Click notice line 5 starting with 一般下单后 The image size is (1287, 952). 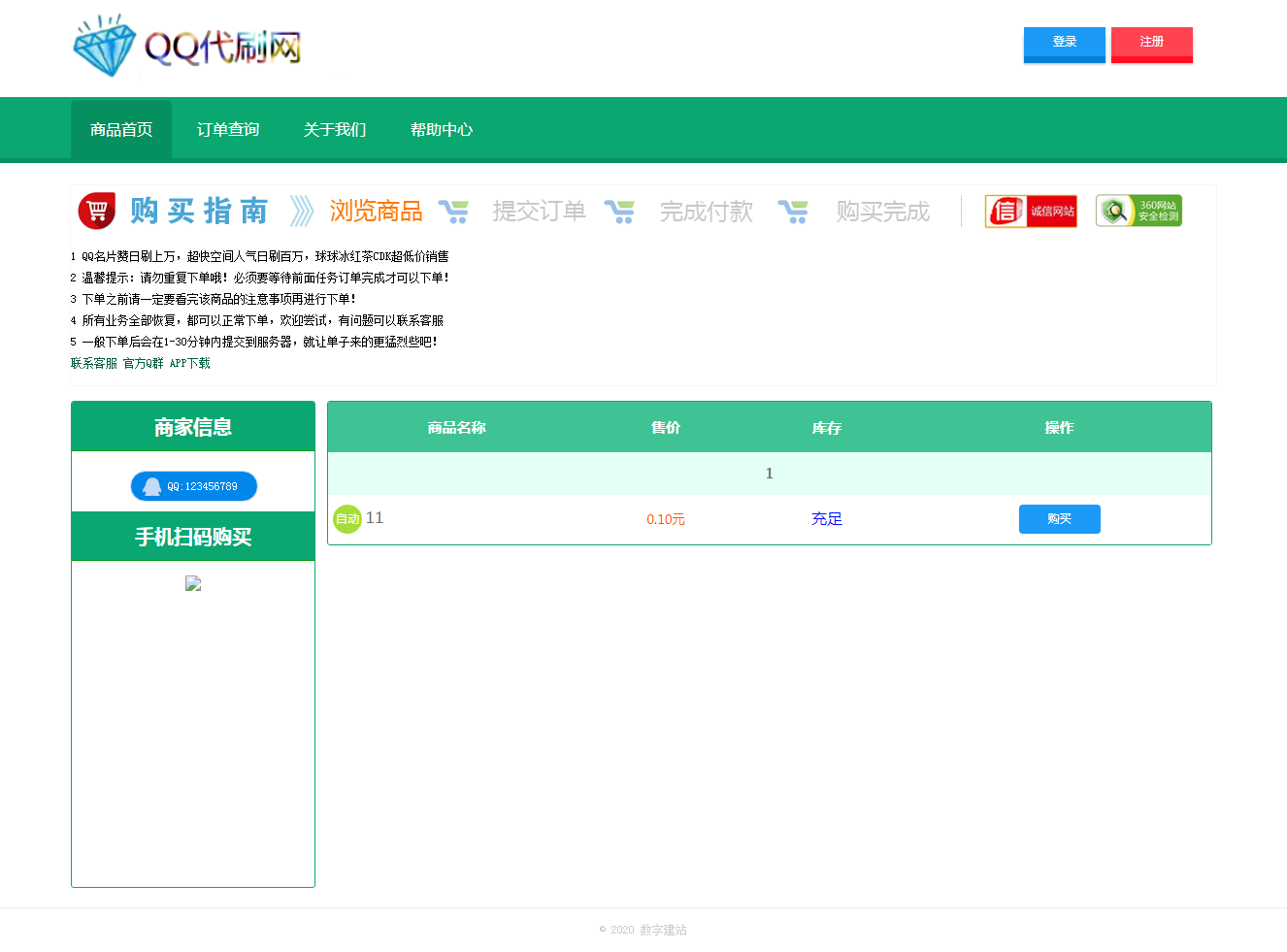click(x=254, y=342)
